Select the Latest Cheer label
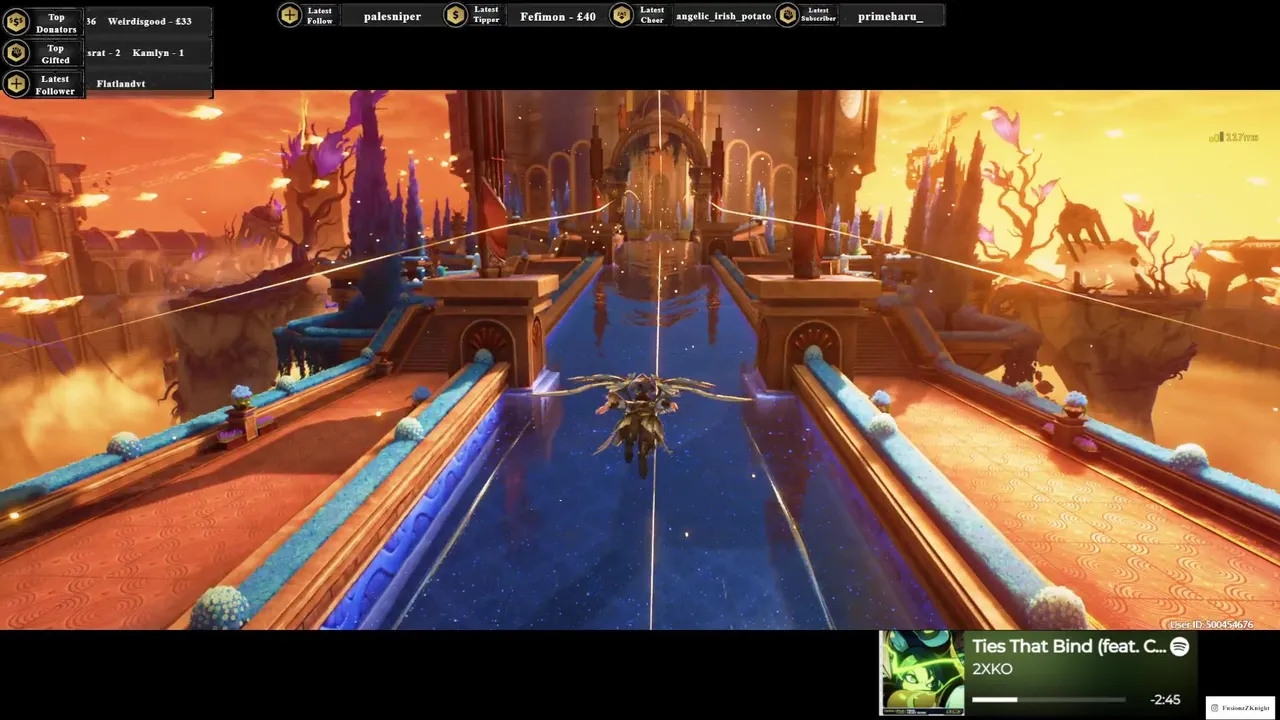Image resolution: width=1280 pixels, height=720 pixels. click(x=652, y=15)
